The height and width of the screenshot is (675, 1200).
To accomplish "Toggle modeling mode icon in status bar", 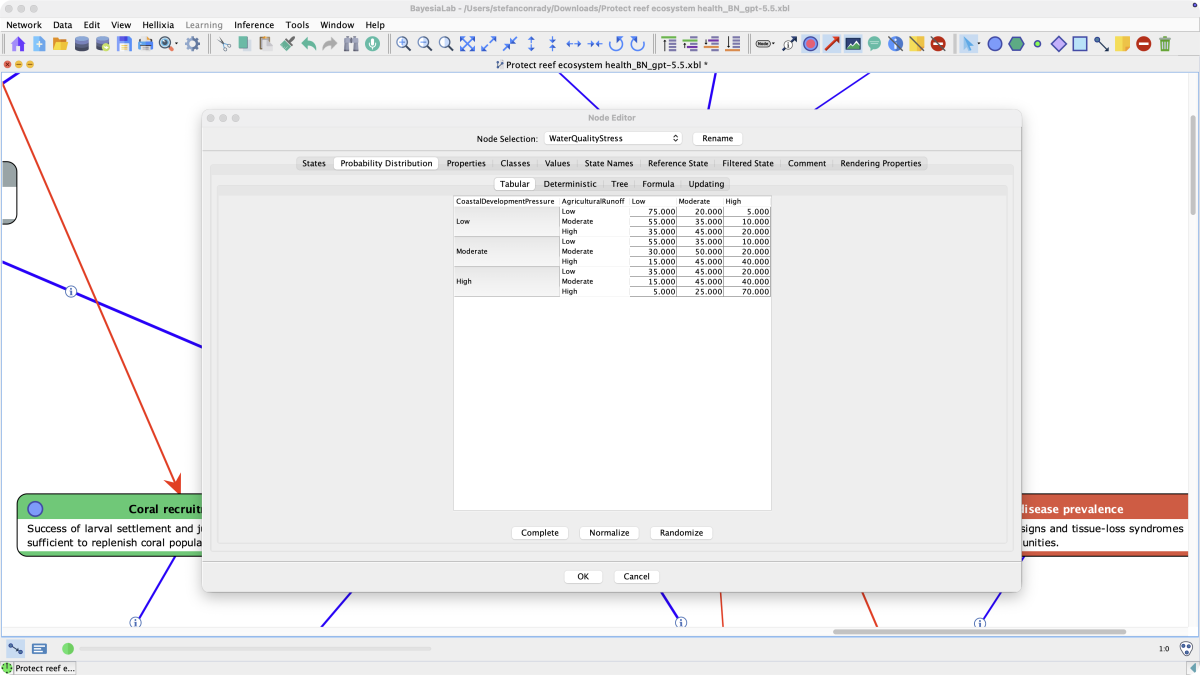I will pyautogui.click(x=16, y=649).
